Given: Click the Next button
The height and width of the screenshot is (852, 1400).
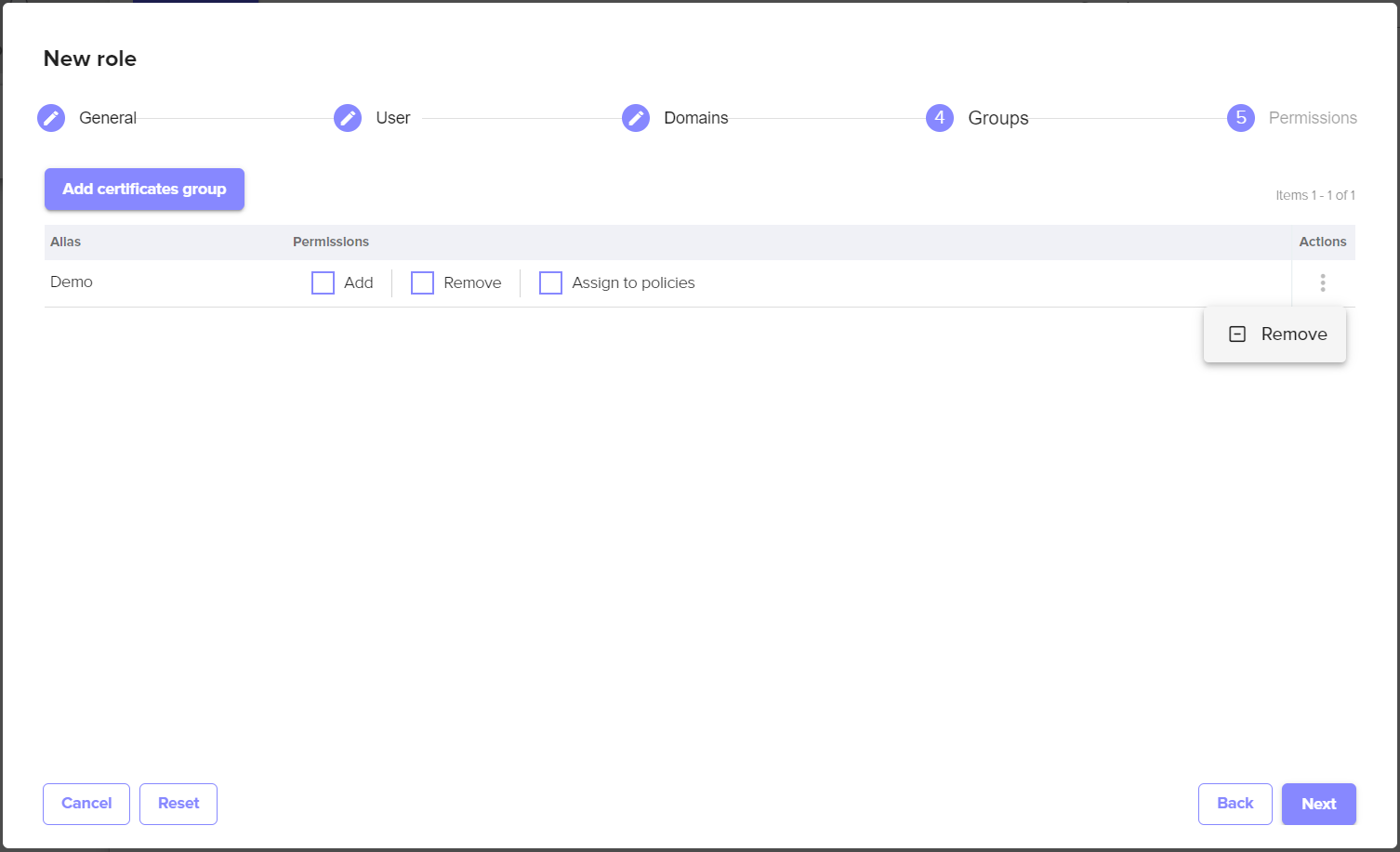Looking at the screenshot, I should click(x=1318, y=804).
